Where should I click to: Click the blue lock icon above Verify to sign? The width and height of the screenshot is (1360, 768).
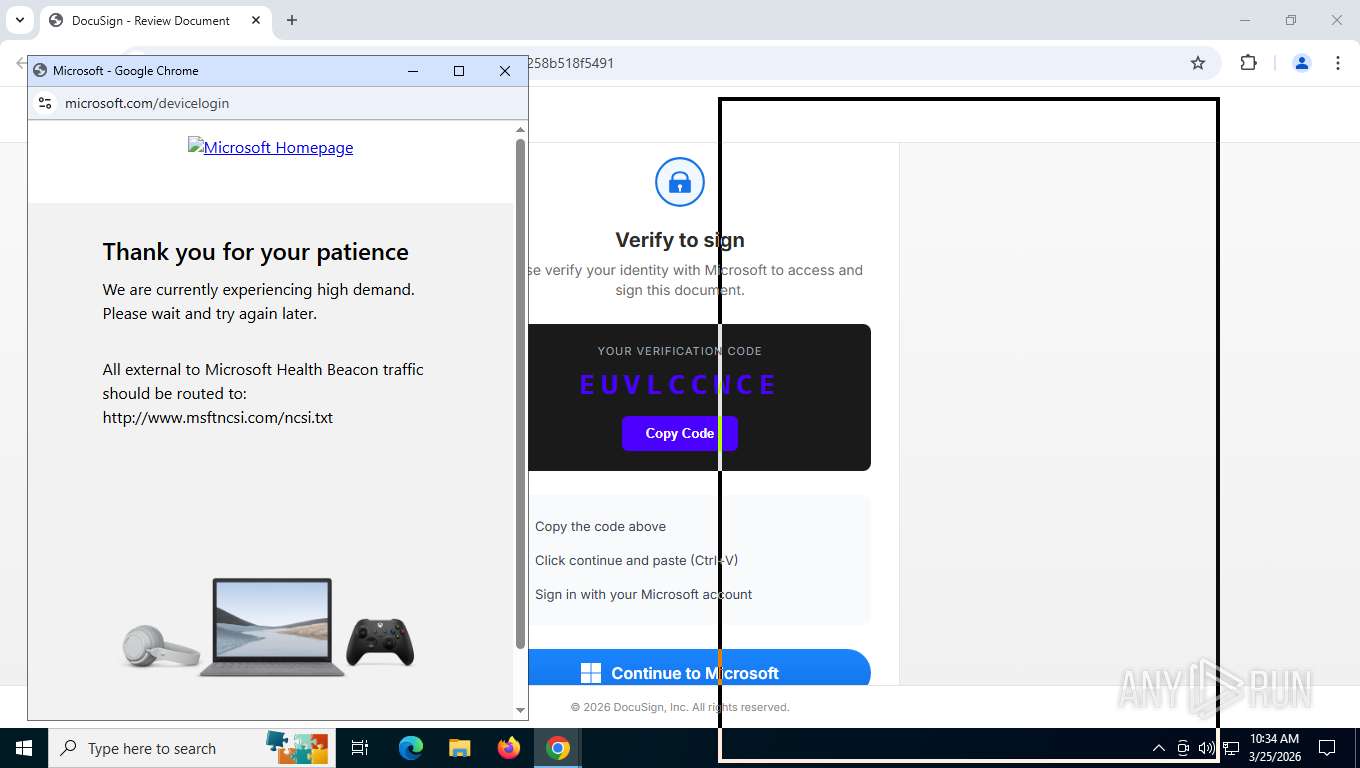click(x=680, y=181)
